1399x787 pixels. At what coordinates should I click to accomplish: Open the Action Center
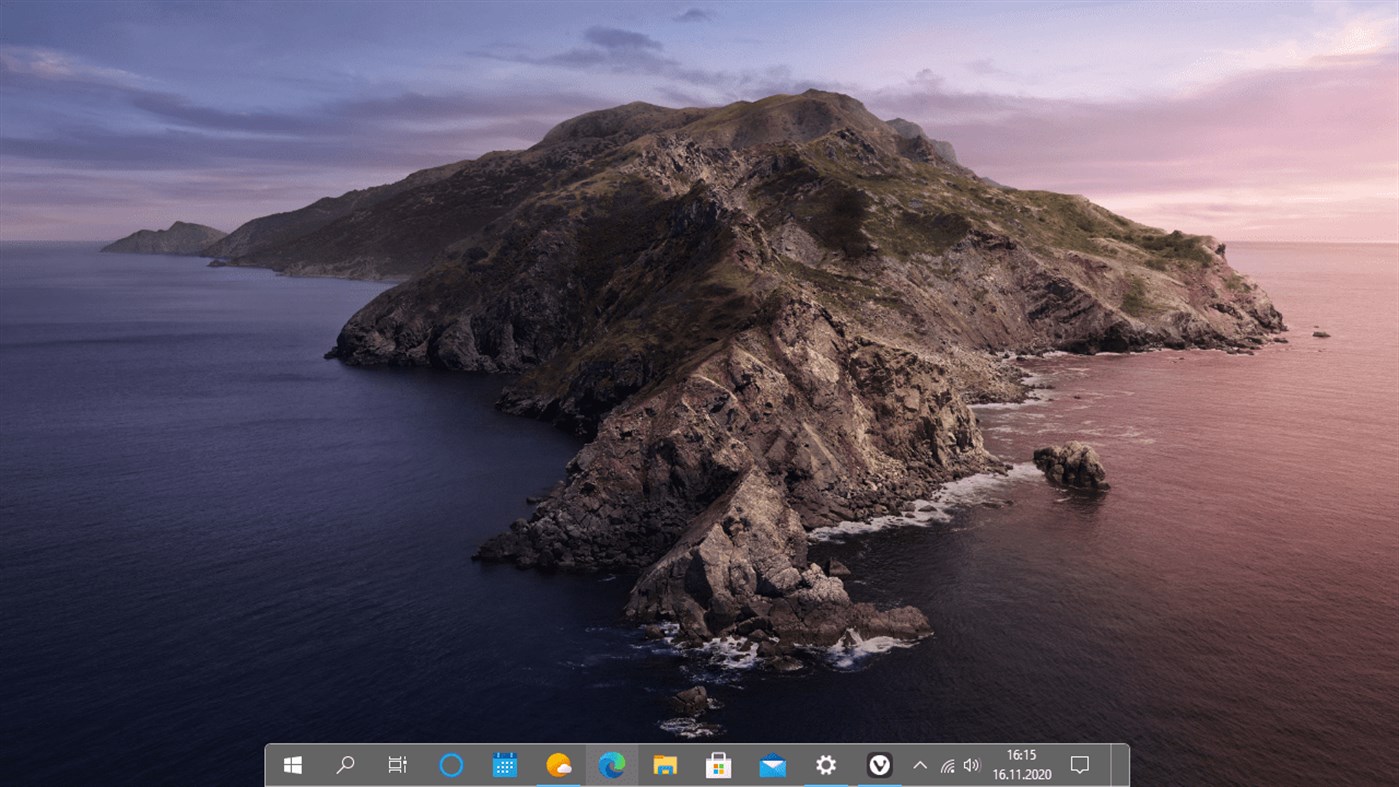[1079, 765]
